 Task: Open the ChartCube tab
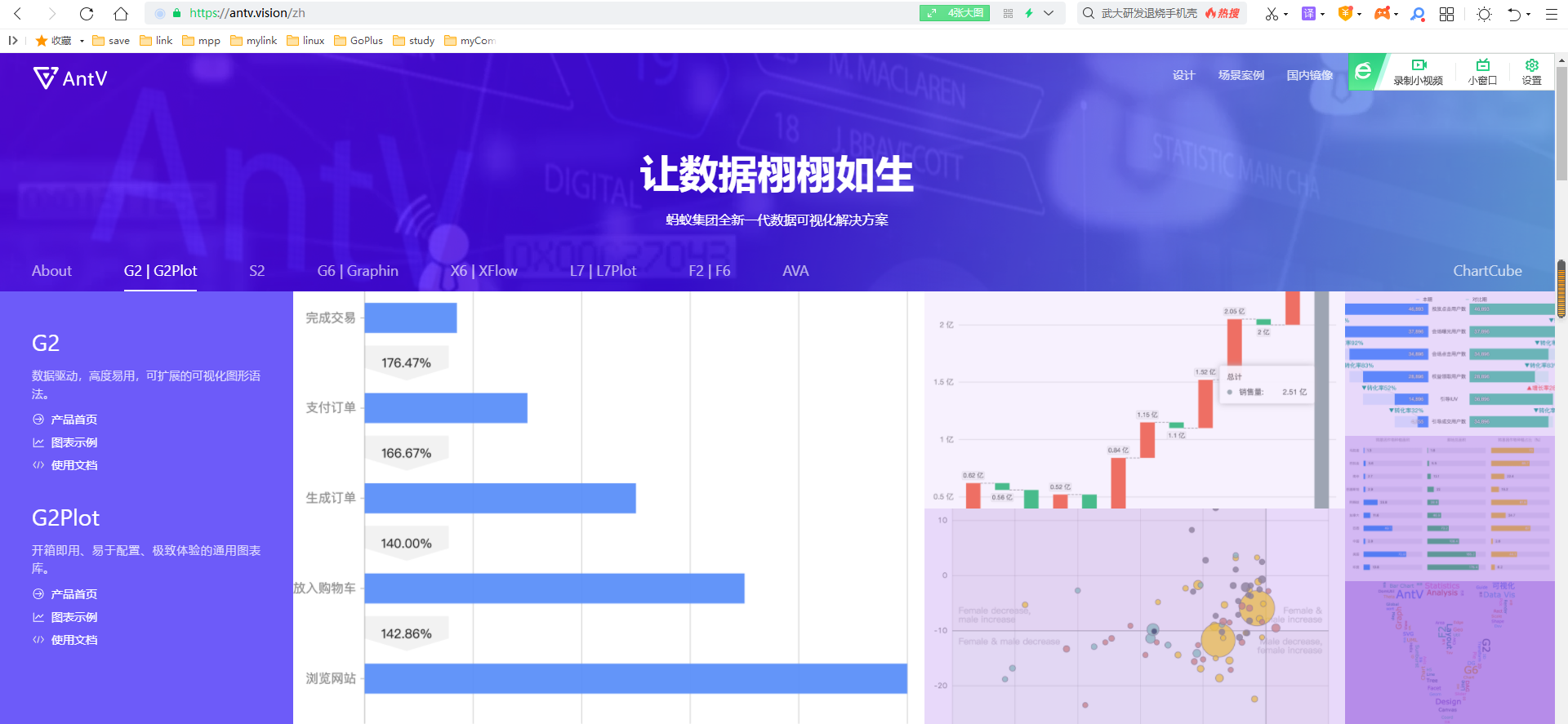(1487, 271)
